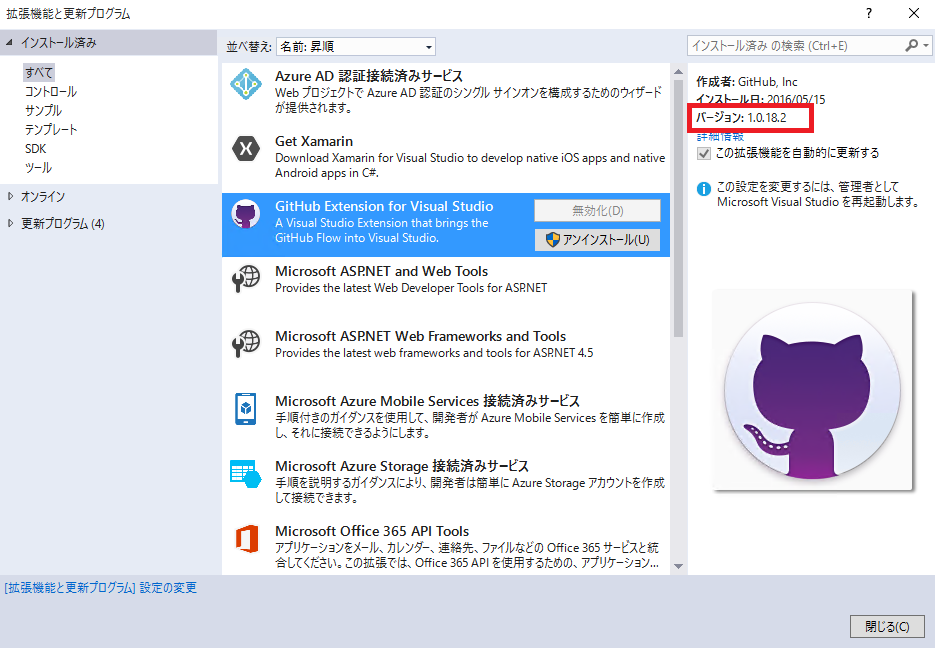This screenshot has width=935, height=648.
Task: Select the サンプル category
Action: tap(43, 110)
